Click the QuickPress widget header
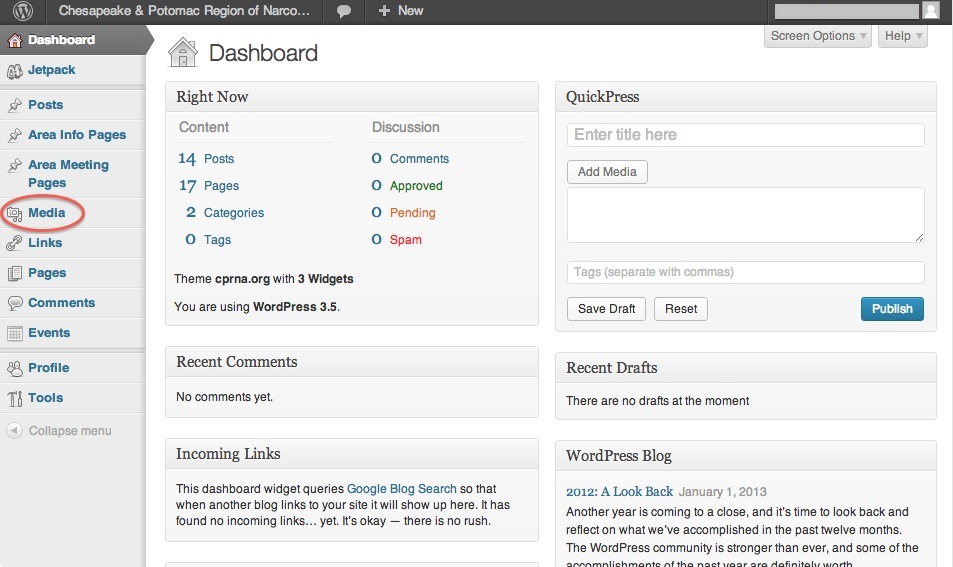 tap(746, 97)
